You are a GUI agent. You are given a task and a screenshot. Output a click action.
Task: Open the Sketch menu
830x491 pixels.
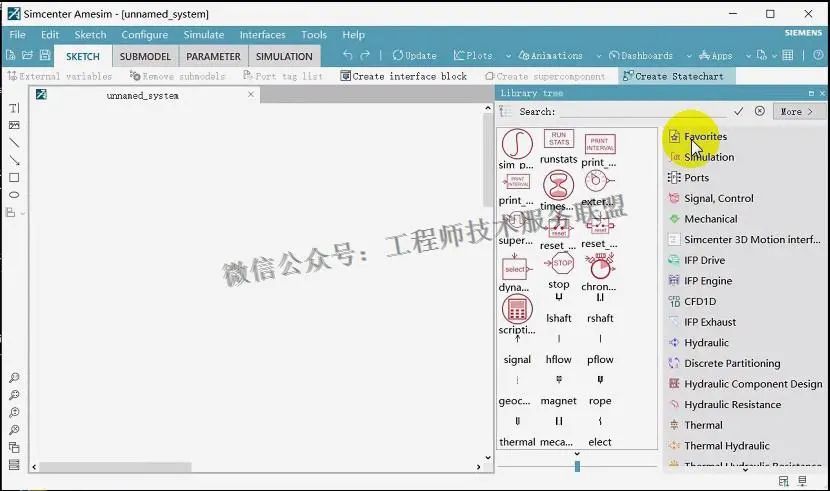[x=90, y=35]
